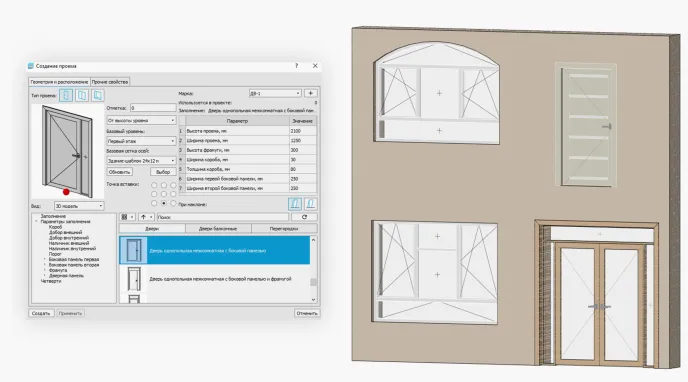Click the refresh icon beside search field
The width and height of the screenshot is (688, 382).
point(304,217)
